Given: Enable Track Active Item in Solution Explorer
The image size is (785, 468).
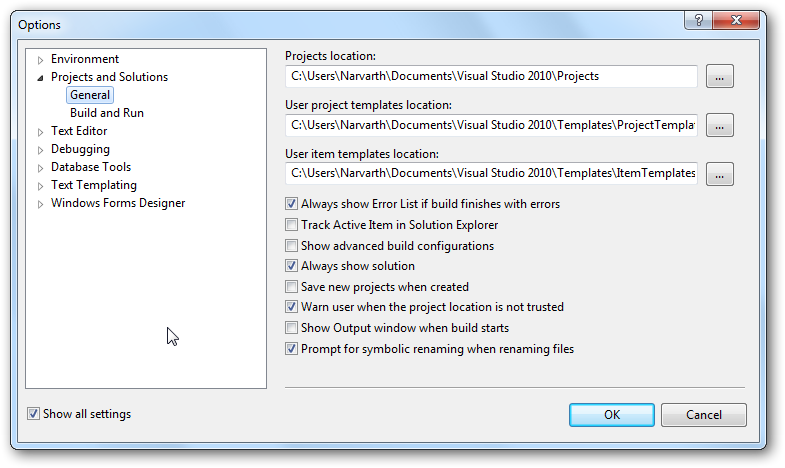Looking at the screenshot, I should 292,225.
